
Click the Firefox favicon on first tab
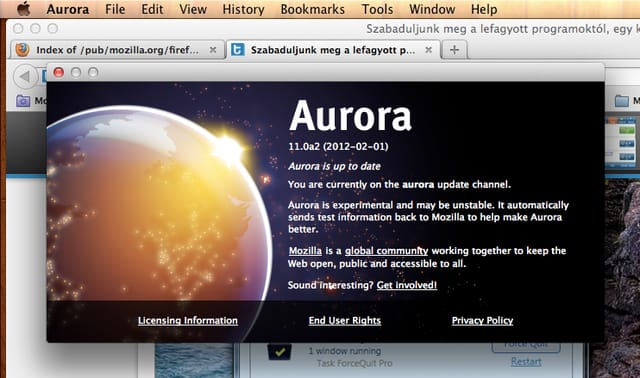(x=22, y=50)
